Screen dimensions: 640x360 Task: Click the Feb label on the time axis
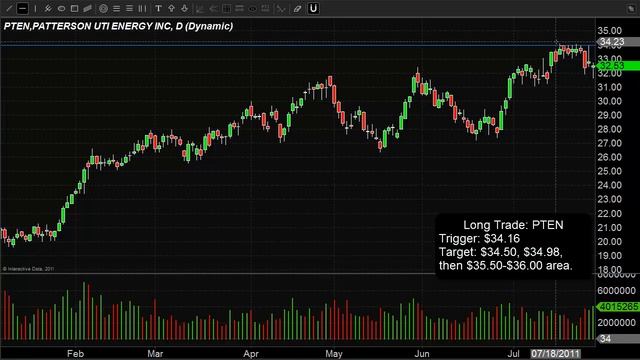pos(75,353)
